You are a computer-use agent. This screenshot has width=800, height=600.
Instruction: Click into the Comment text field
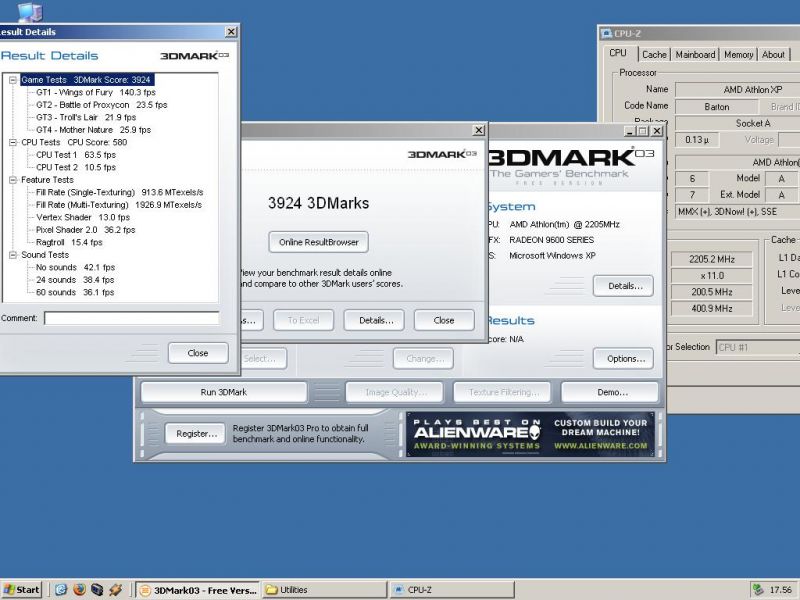click(132, 318)
